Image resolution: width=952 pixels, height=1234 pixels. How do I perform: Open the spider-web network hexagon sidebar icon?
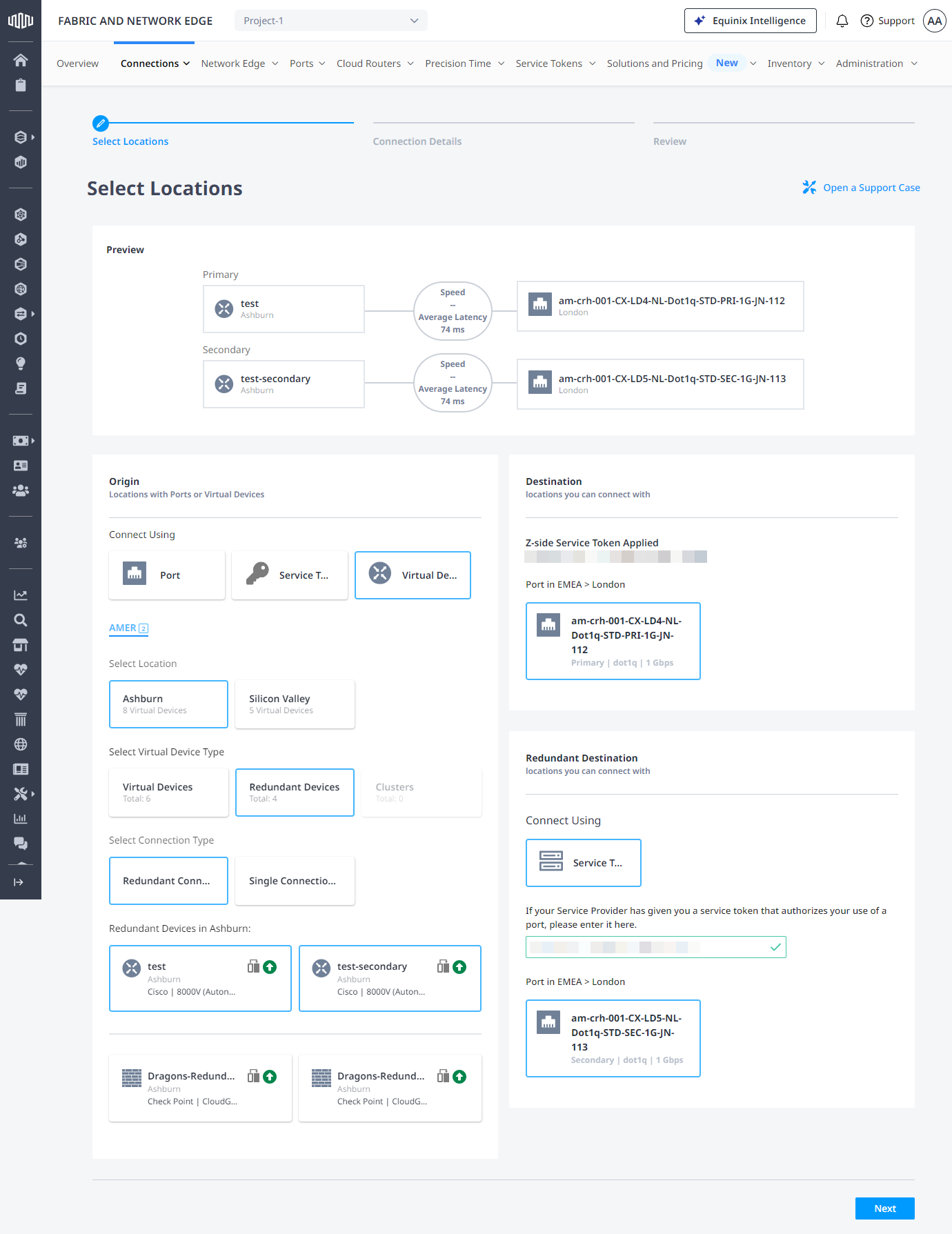click(x=21, y=215)
